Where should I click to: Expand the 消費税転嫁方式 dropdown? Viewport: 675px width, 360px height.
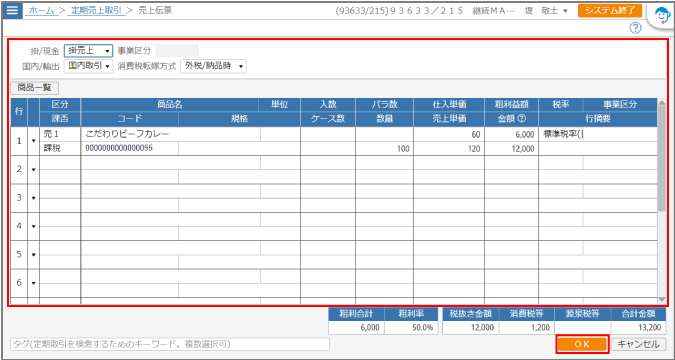(x=213, y=66)
